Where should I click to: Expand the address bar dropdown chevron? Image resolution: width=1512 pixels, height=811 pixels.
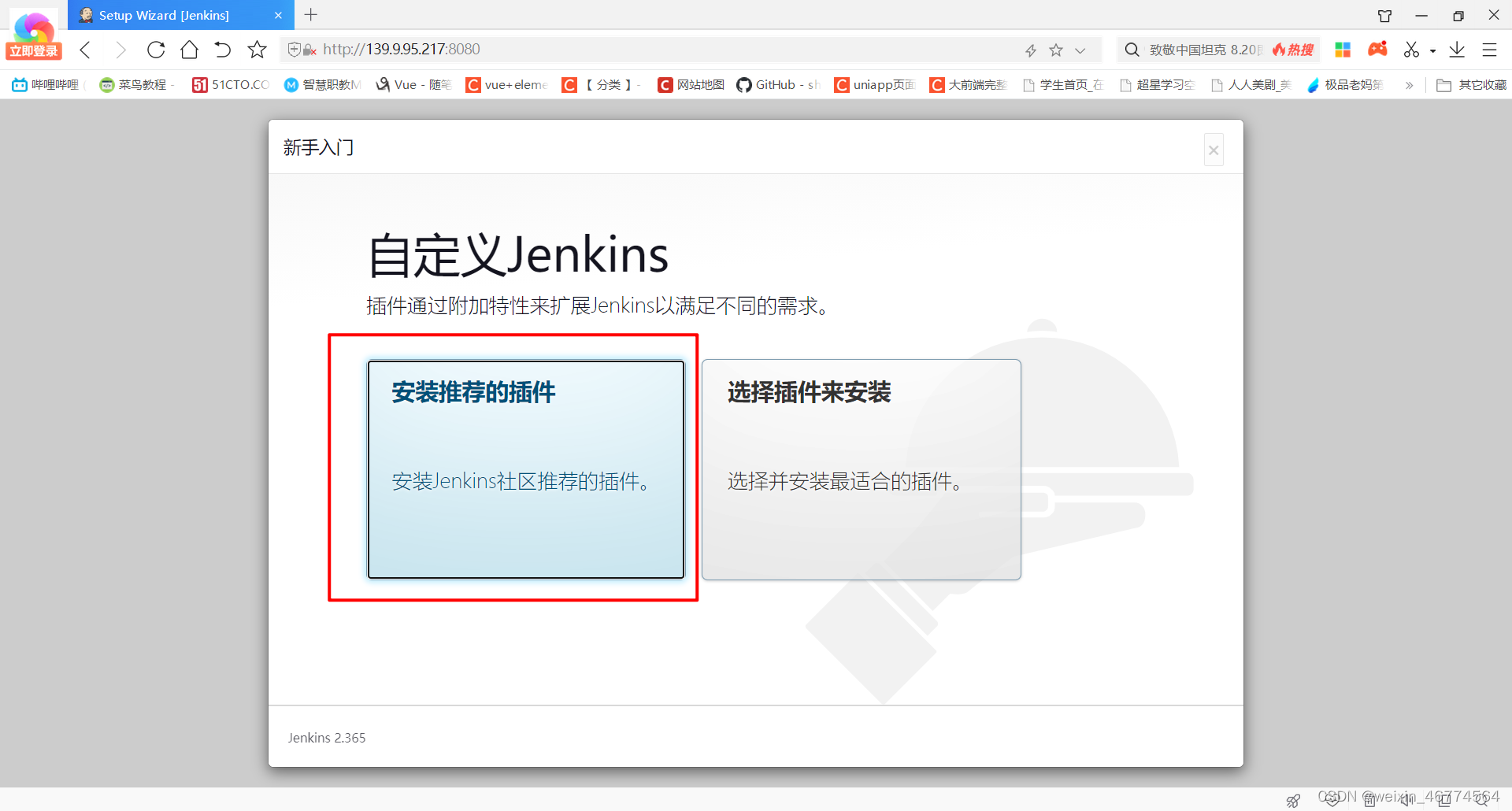point(1080,50)
